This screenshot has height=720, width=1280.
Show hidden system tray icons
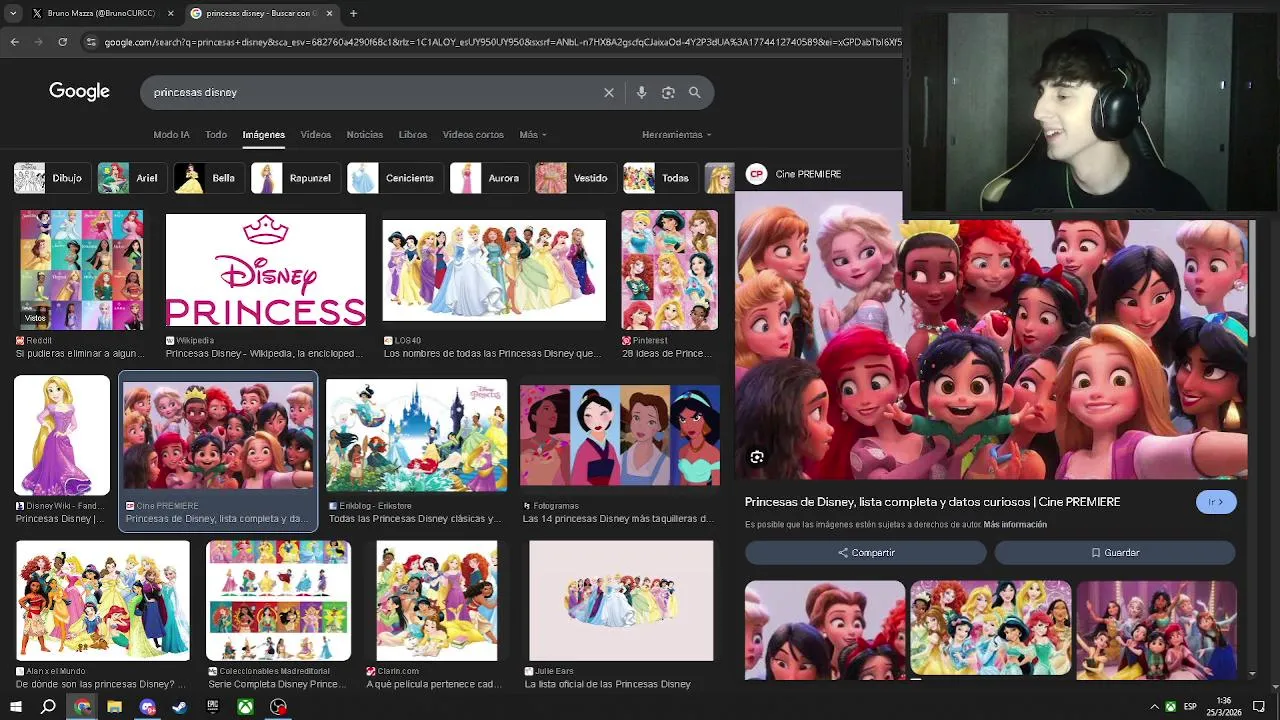(x=1154, y=707)
